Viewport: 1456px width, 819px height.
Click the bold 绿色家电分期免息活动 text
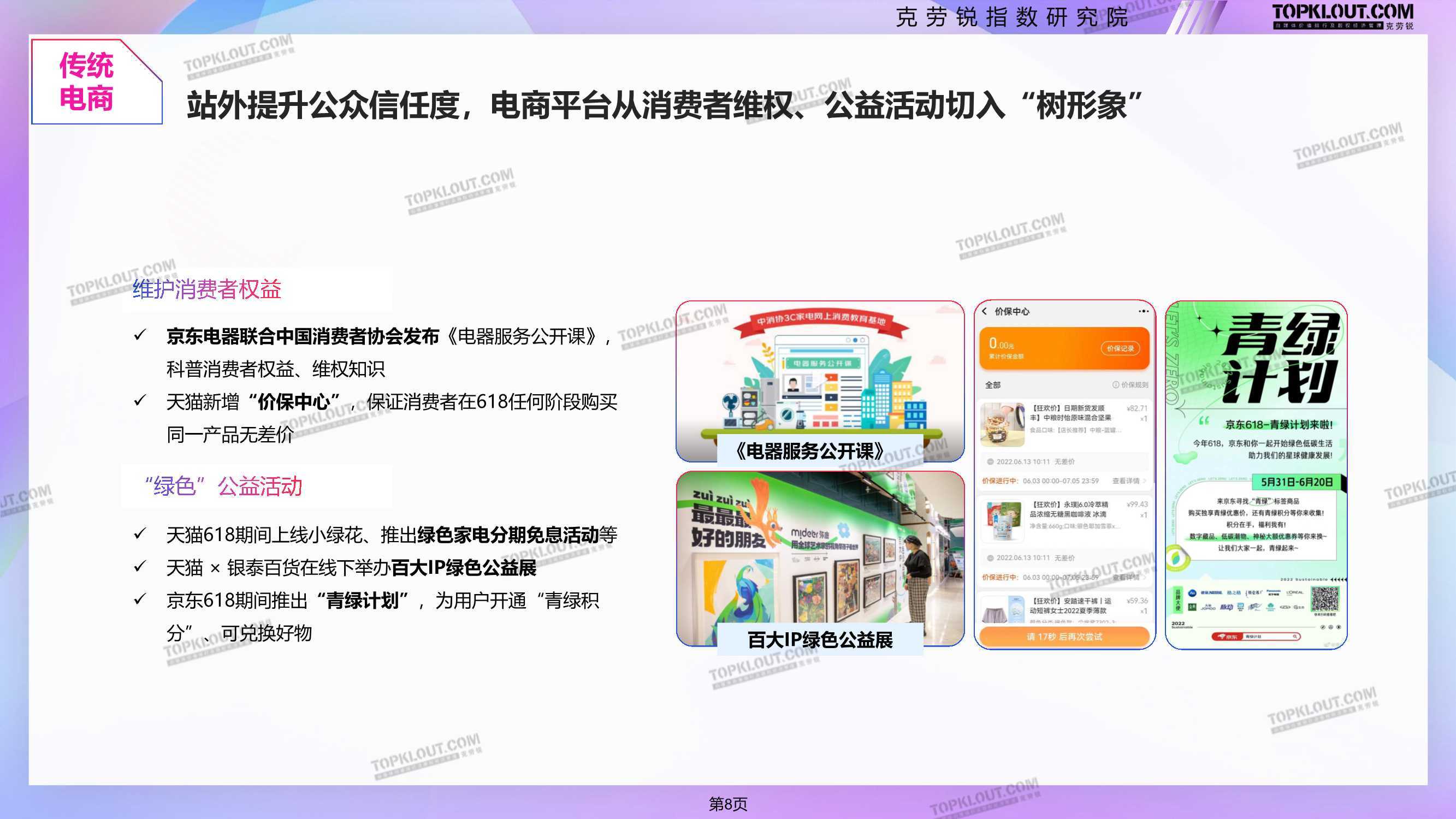pos(508,534)
